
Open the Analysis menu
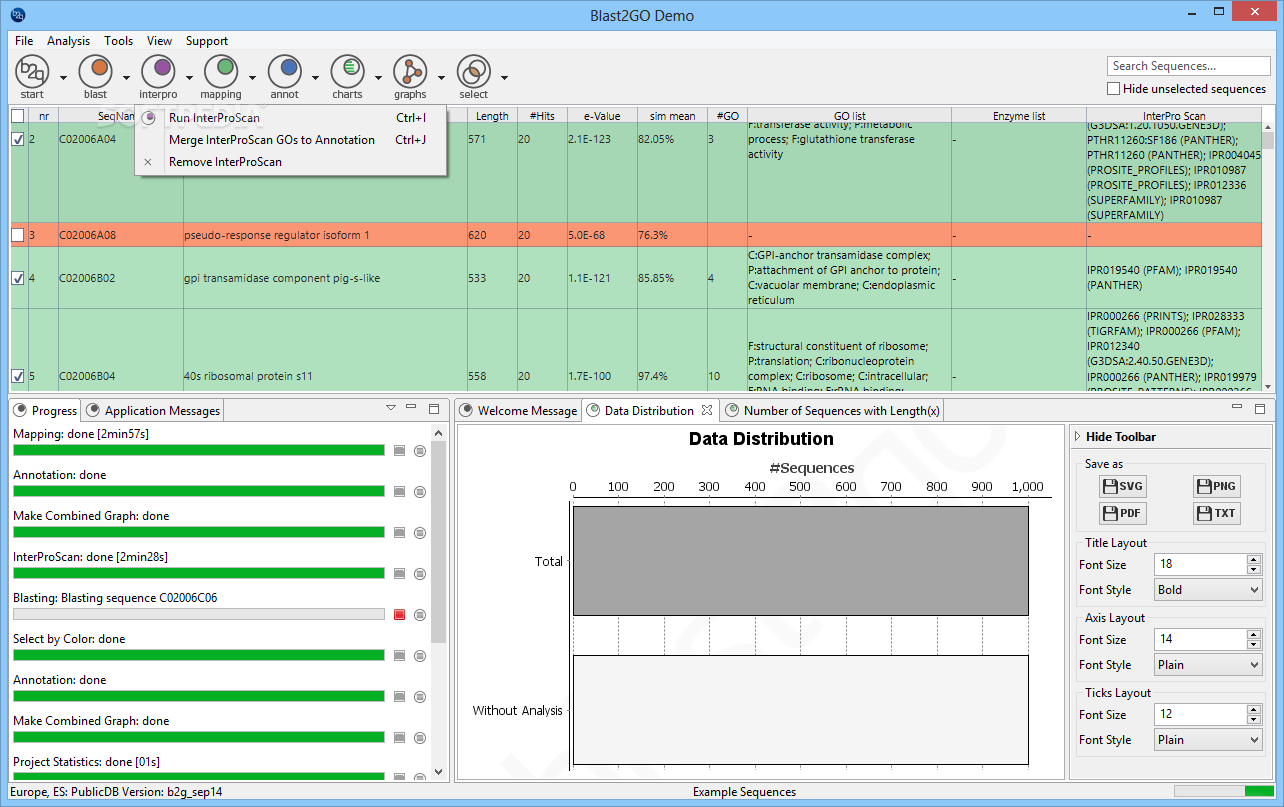69,41
